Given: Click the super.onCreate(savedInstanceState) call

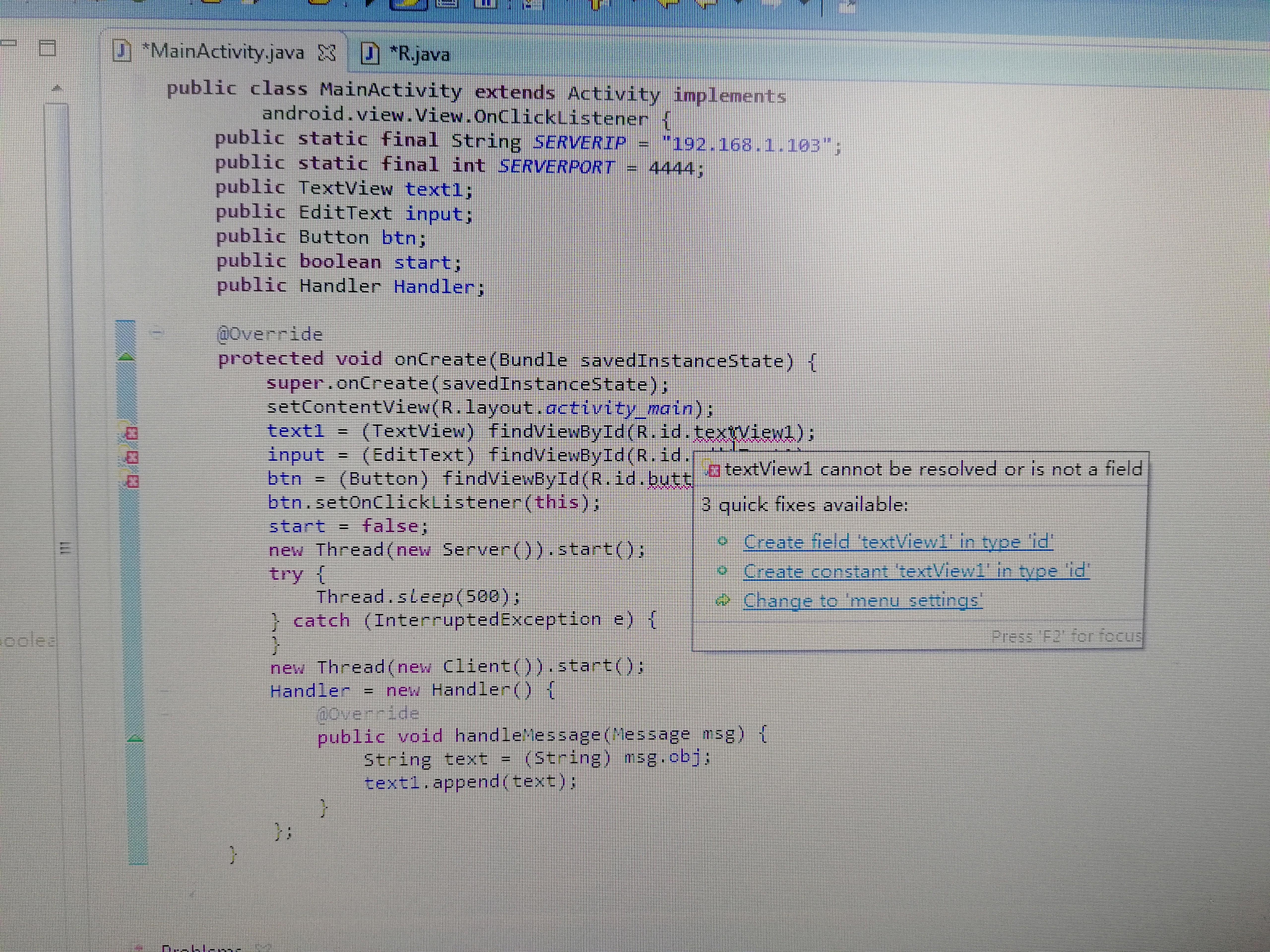Looking at the screenshot, I should (467, 384).
